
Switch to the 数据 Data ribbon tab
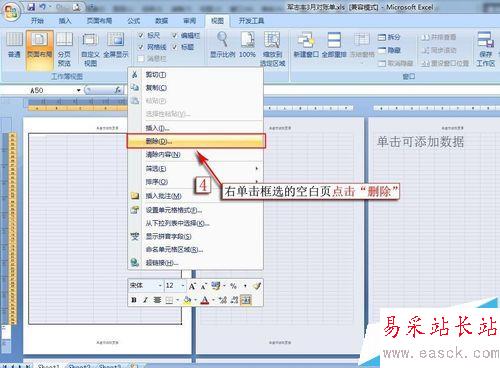[x=162, y=21]
